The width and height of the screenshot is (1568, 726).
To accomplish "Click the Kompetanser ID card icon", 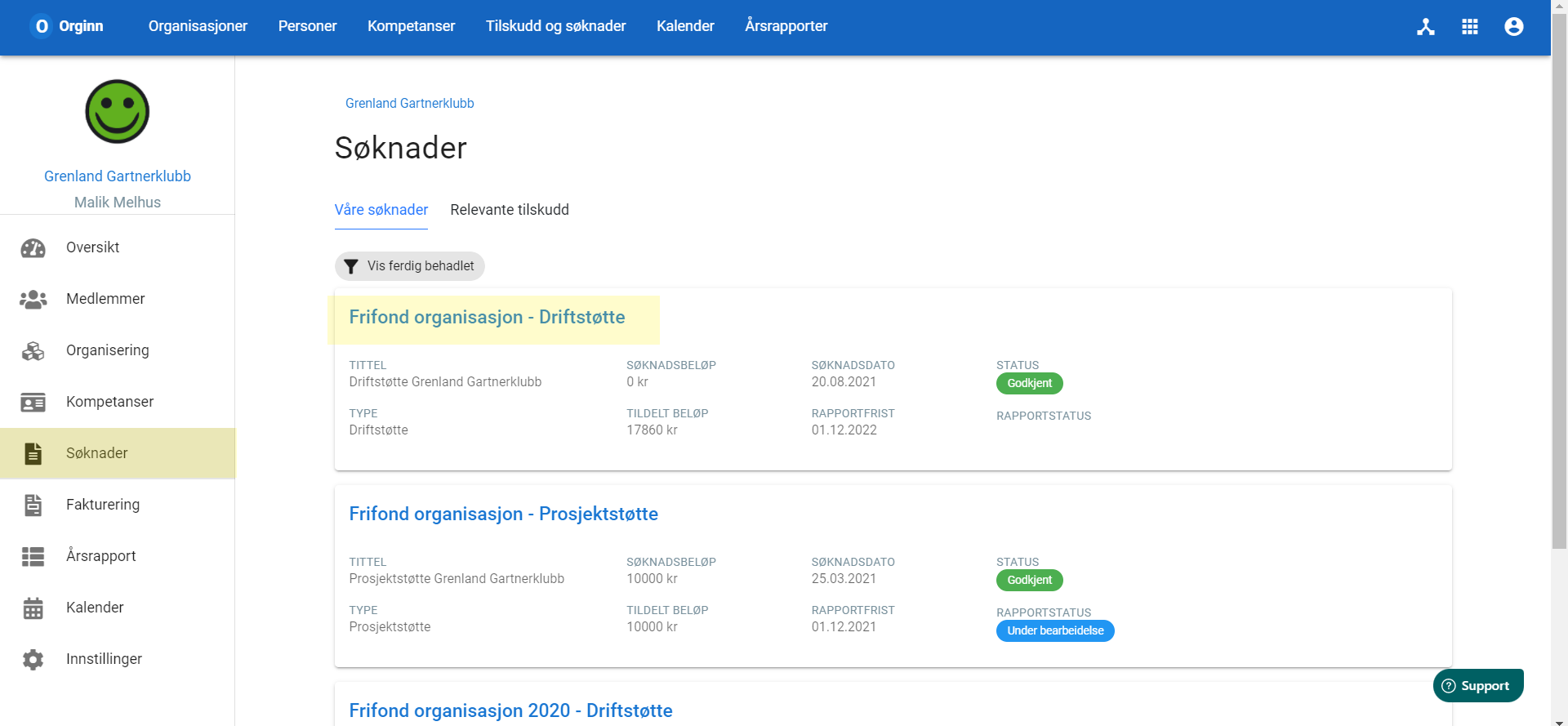I will pyautogui.click(x=33, y=402).
